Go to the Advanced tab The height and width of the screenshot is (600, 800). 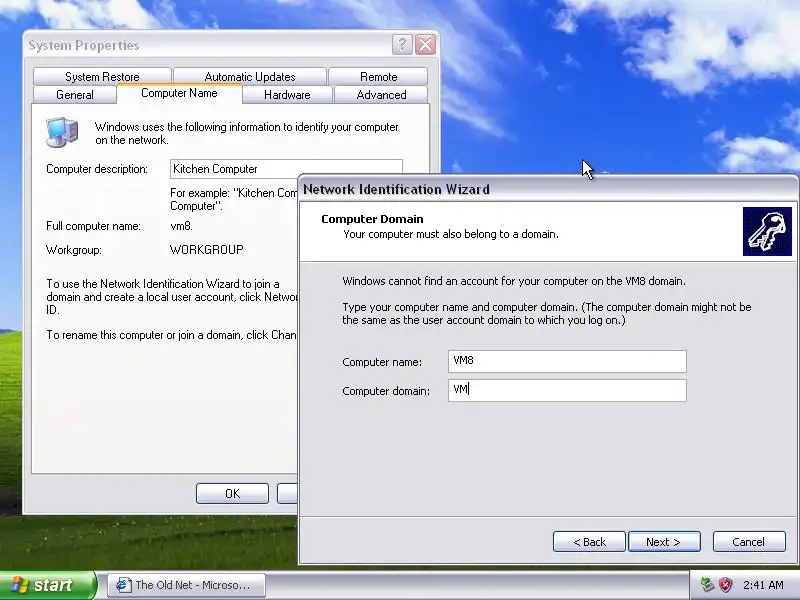(x=381, y=95)
